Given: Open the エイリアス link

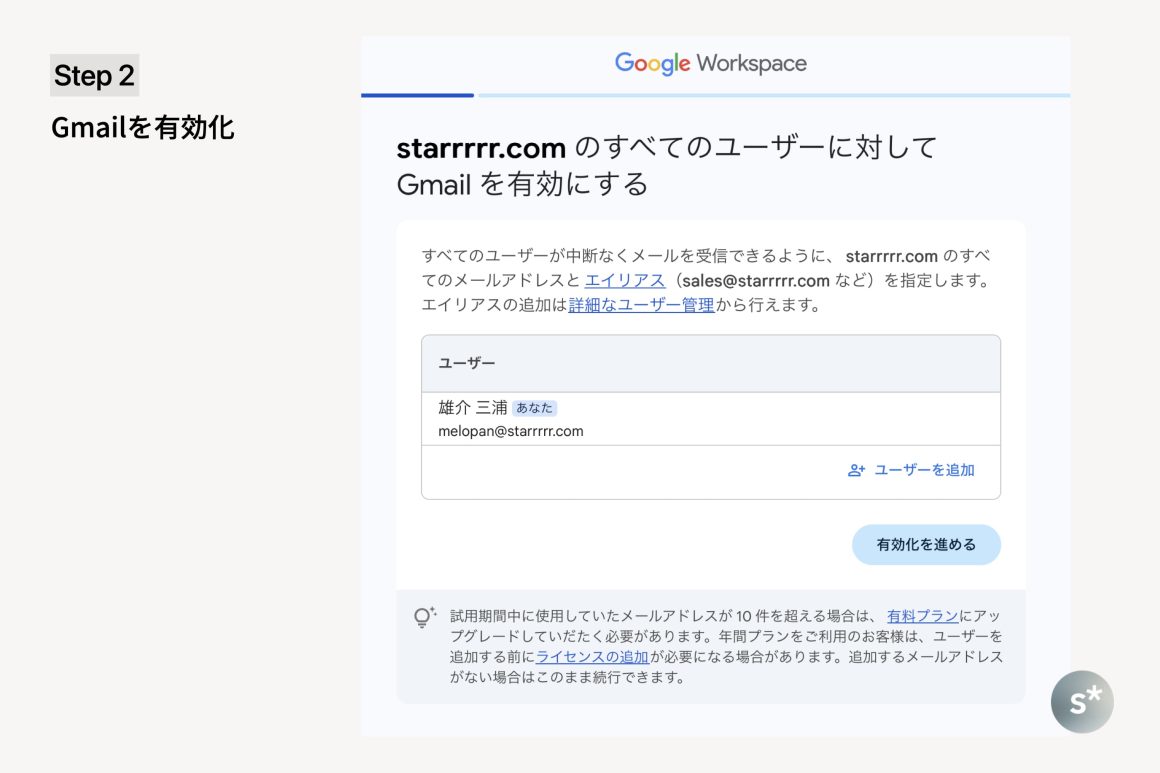Looking at the screenshot, I should (625, 281).
